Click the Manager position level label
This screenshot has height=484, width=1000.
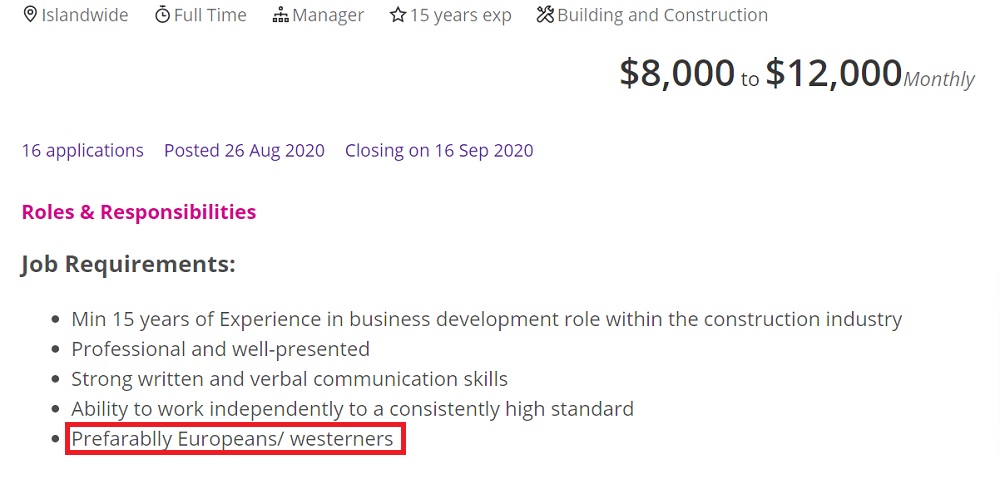[328, 15]
